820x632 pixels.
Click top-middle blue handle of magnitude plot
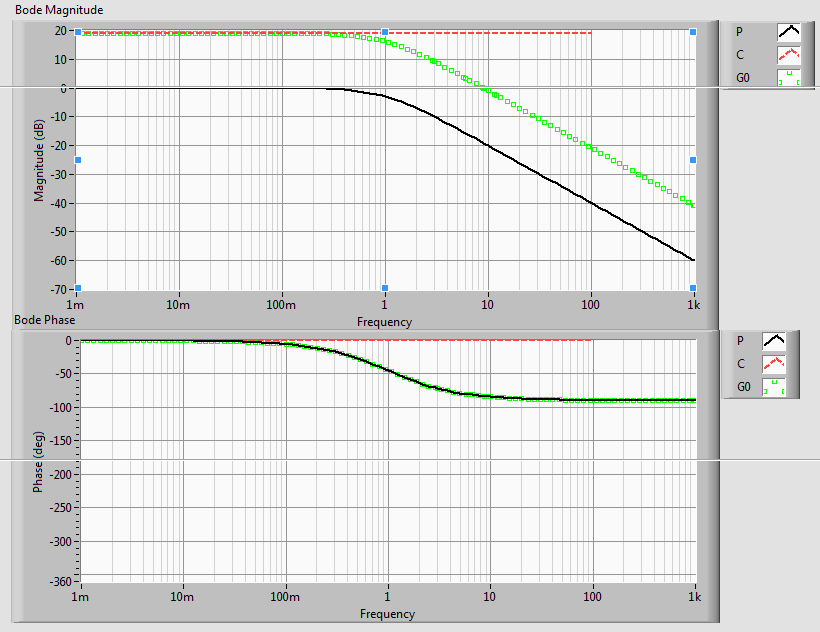point(385,32)
